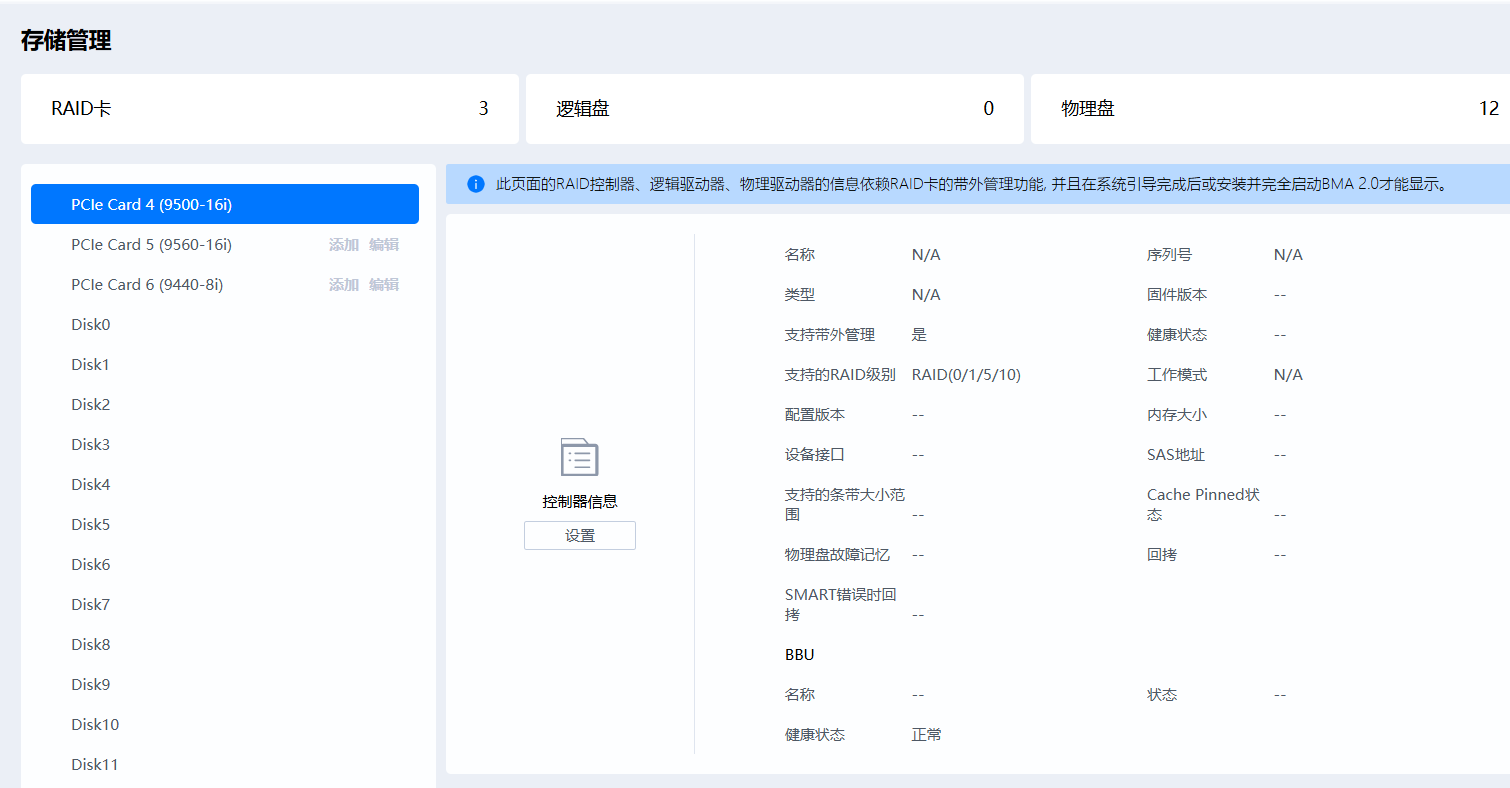Select PCIe Card 5 (9560-16i)
1510x788 pixels.
point(151,245)
